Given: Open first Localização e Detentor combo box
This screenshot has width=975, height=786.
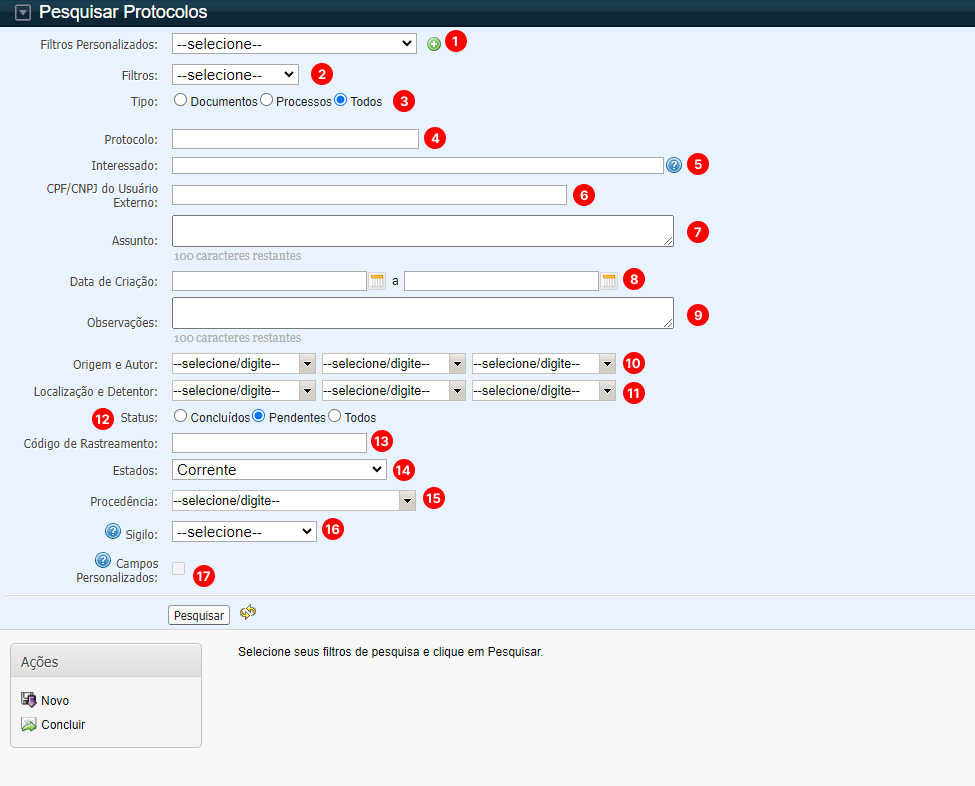Looking at the screenshot, I should pos(244,391).
